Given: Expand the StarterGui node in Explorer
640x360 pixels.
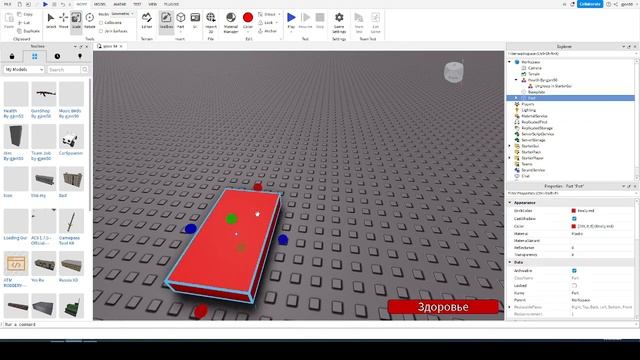Looking at the screenshot, I should [x=509, y=146].
